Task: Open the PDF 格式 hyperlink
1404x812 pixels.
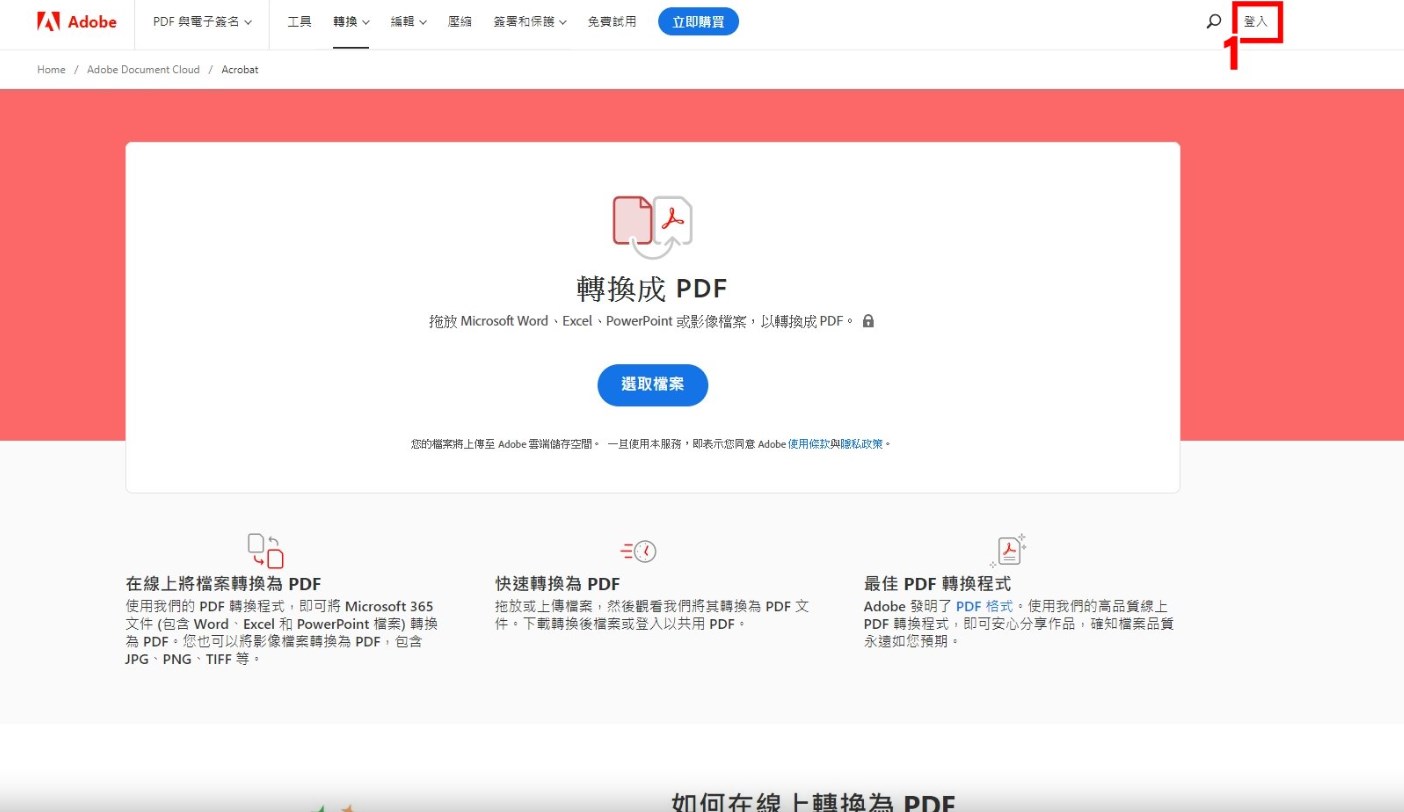Action: [x=984, y=606]
